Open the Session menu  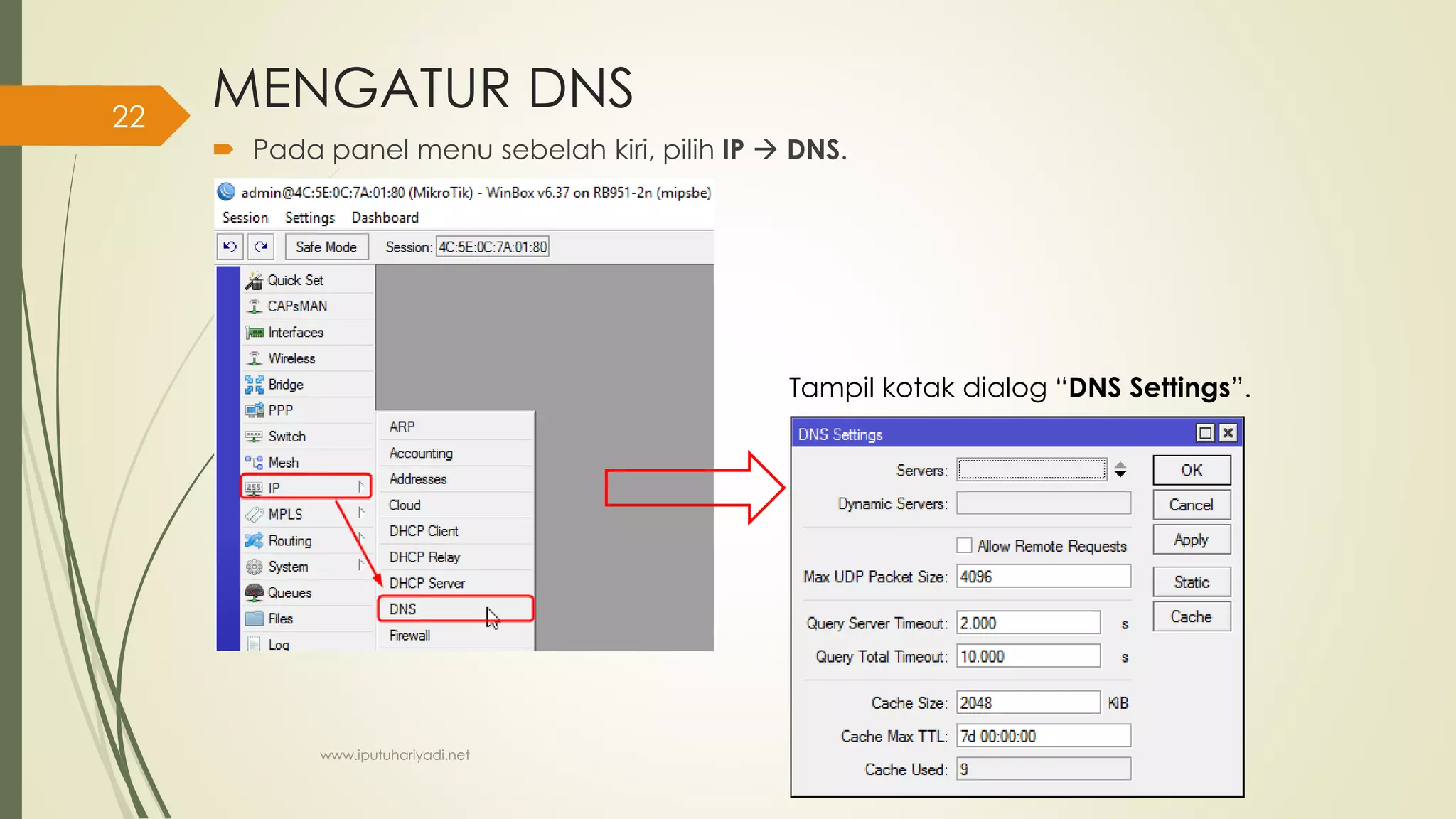coord(245,218)
